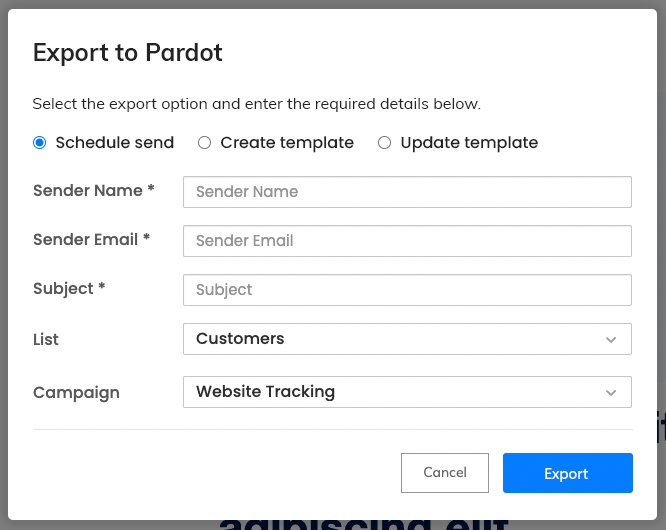Image resolution: width=666 pixels, height=530 pixels.
Task: Click the "Subject *" field label
Action: coord(69,288)
